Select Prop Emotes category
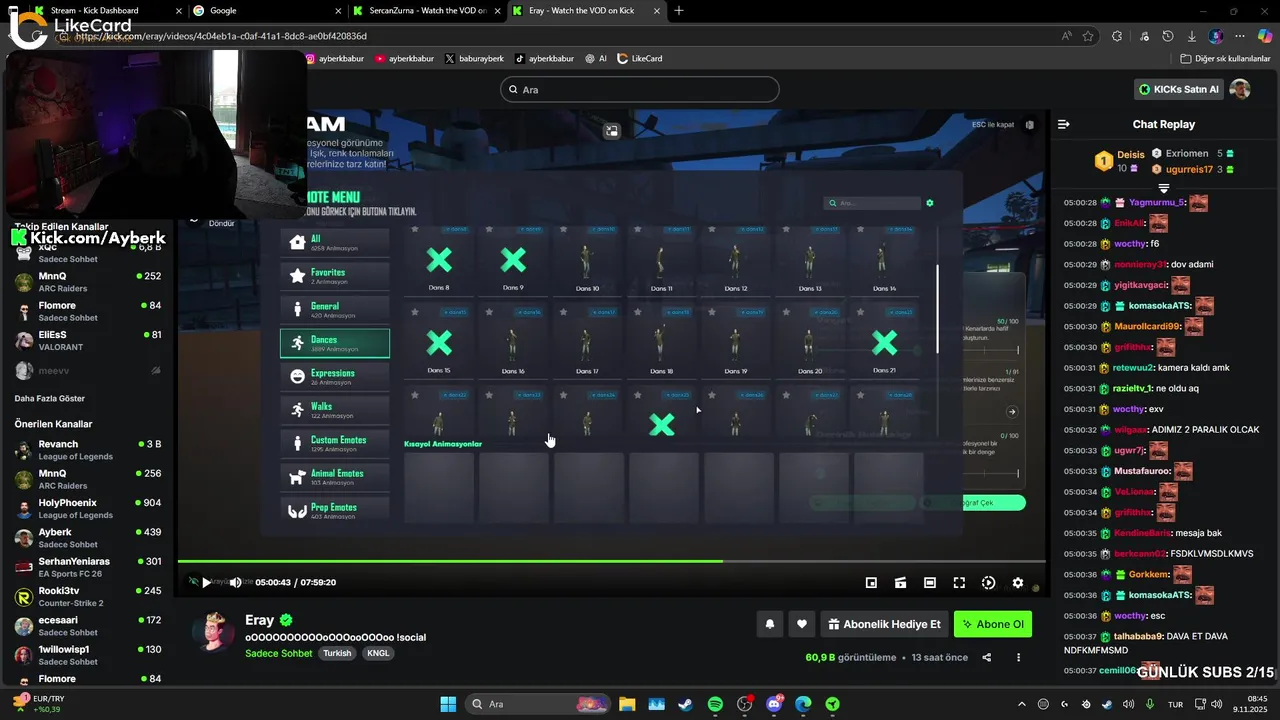Screen dimensions: 1280x720 [335, 510]
